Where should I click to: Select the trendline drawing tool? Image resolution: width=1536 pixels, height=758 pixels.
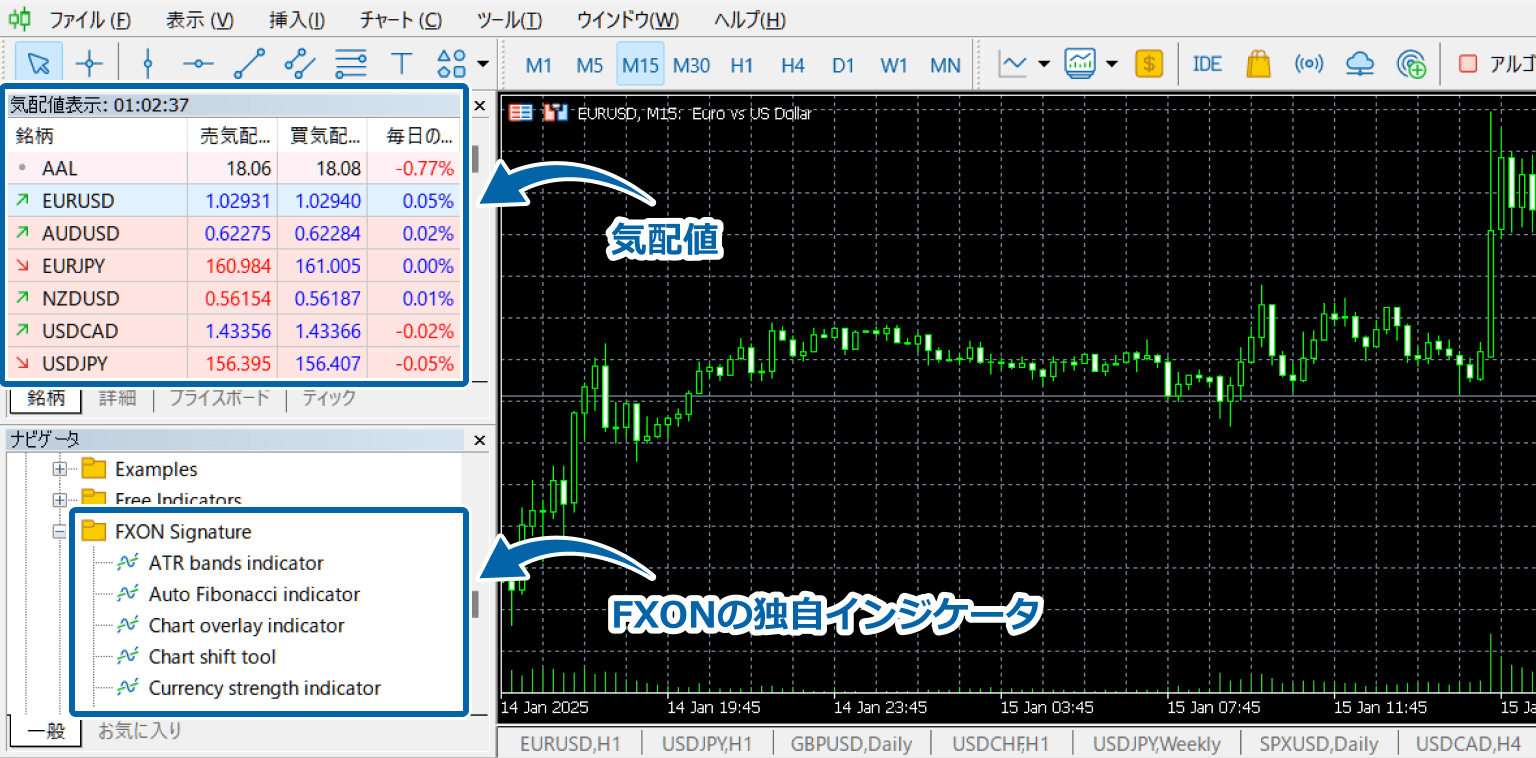point(249,64)
